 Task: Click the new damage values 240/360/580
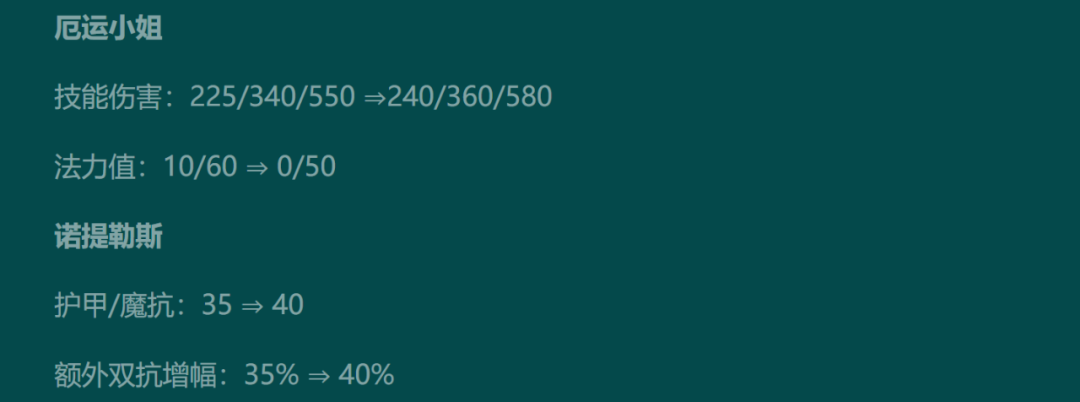pos(470,98)
